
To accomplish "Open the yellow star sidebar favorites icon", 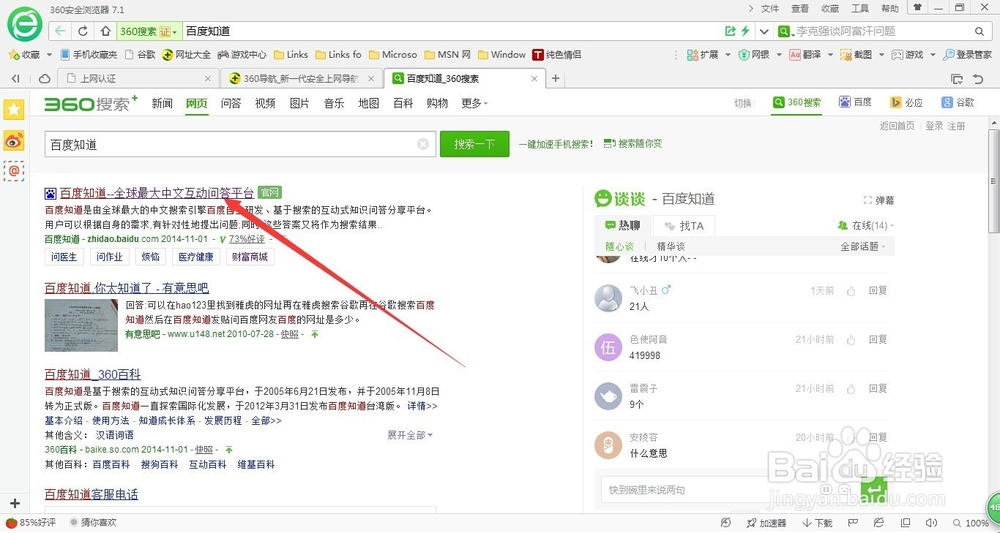I will pos(14,110).
